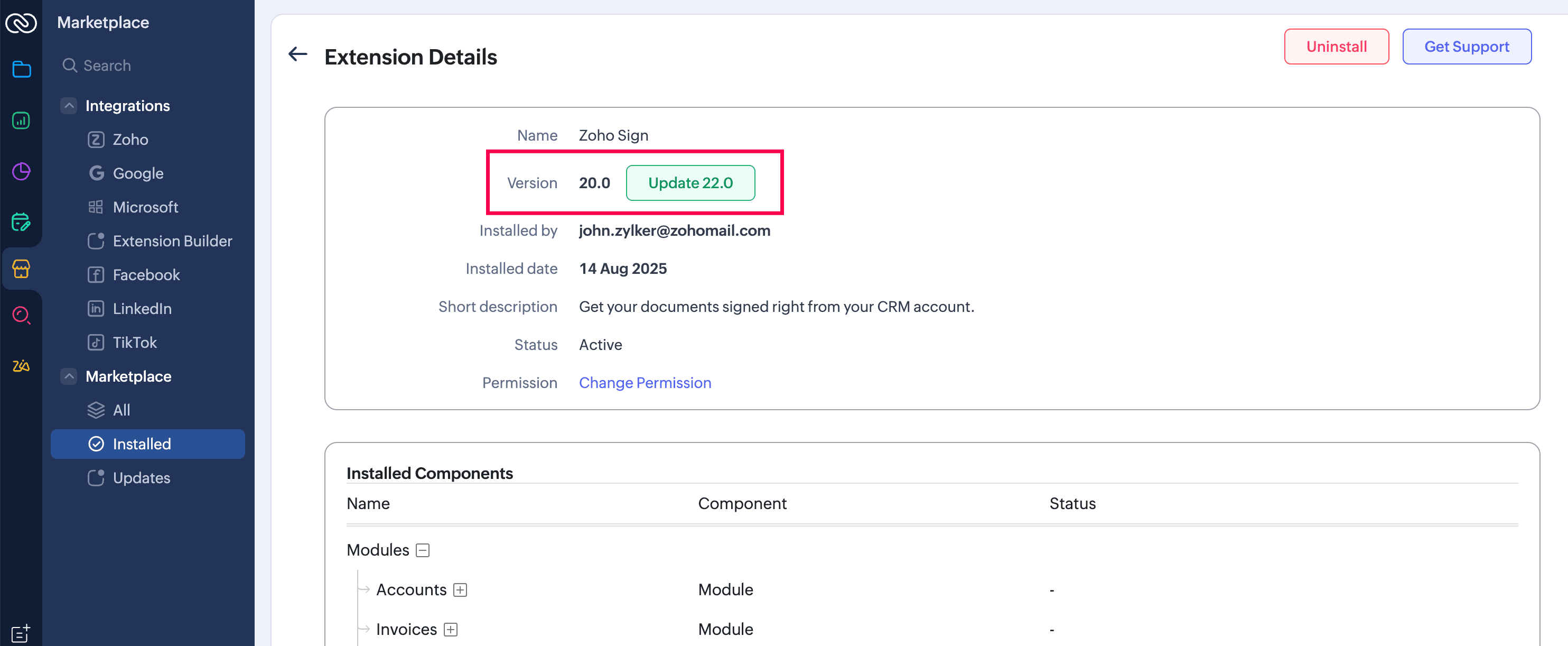Click the red magnifier rail icon
Screen dimensions: 1568x646
click(21, 316)
